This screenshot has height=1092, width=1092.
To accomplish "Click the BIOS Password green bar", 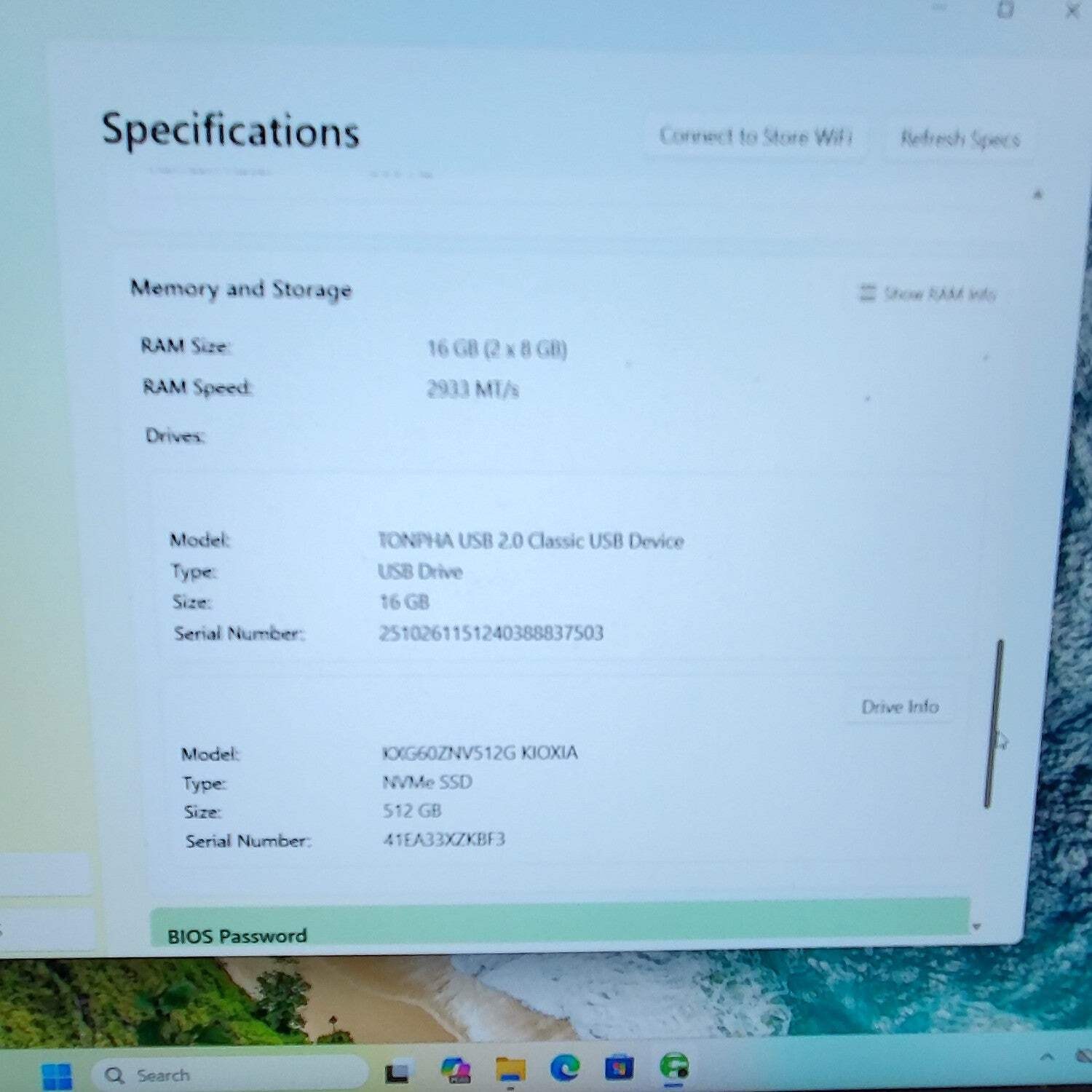I will 559,922.
